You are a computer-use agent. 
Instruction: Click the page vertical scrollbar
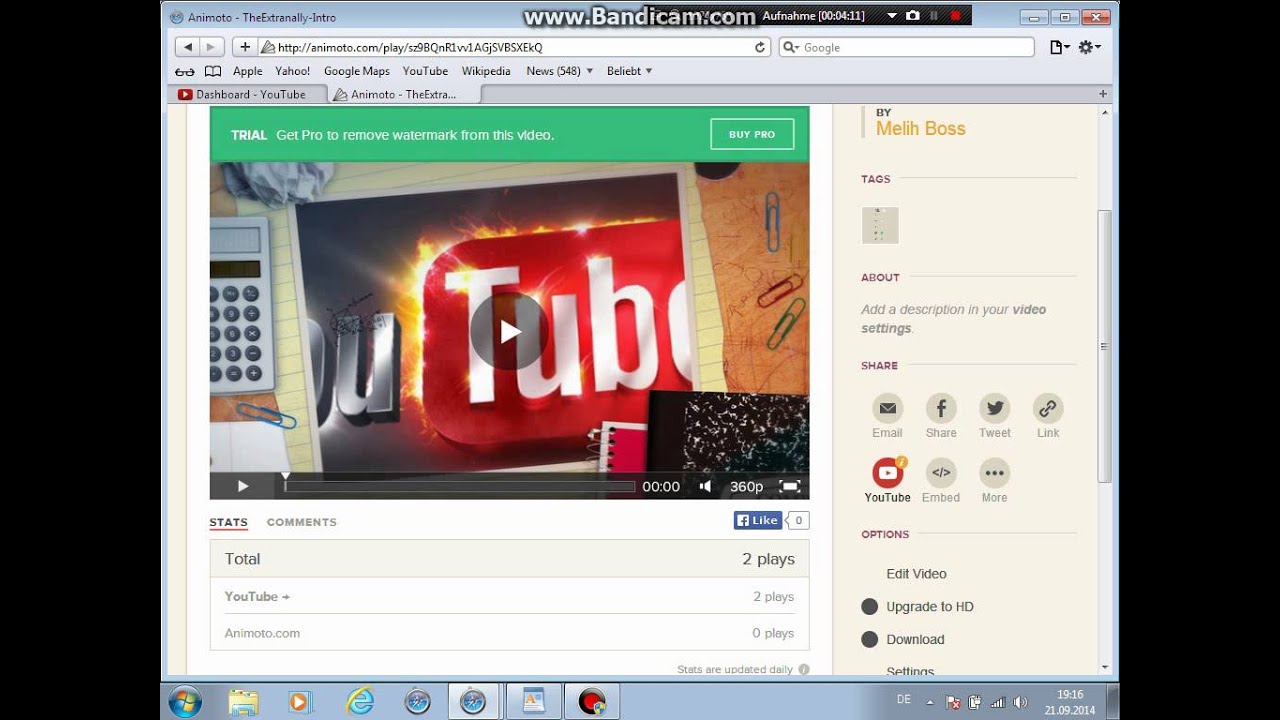click(1104, 346)
